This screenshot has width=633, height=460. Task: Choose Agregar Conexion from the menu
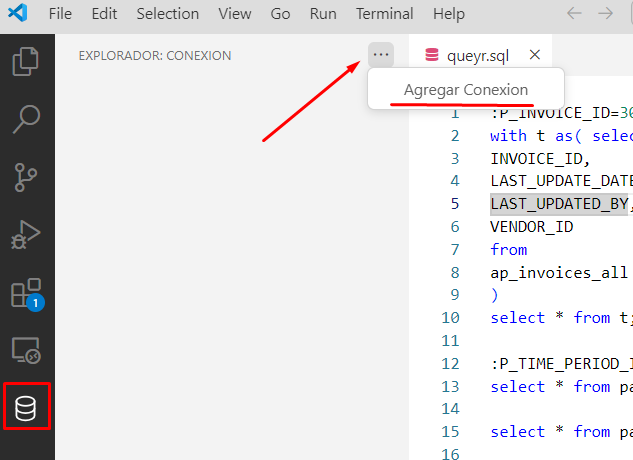pyautogui.click(x=466, y=90)
